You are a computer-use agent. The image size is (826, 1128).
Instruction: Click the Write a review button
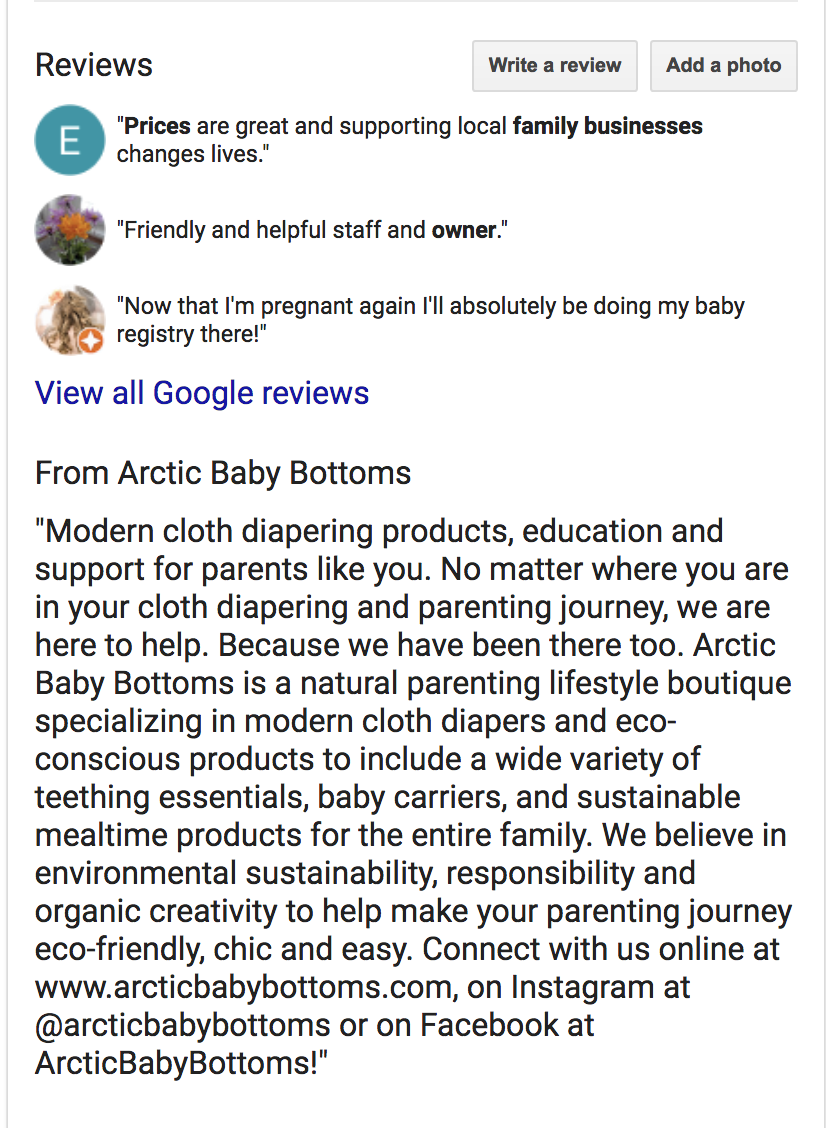[555, 65]
